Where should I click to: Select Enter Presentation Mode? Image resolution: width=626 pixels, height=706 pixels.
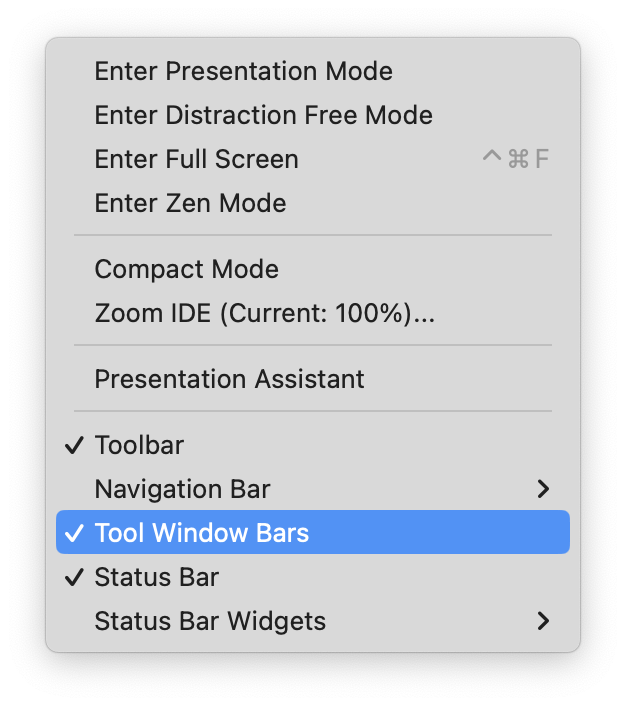pyautogui.click(x=243, y=72)
